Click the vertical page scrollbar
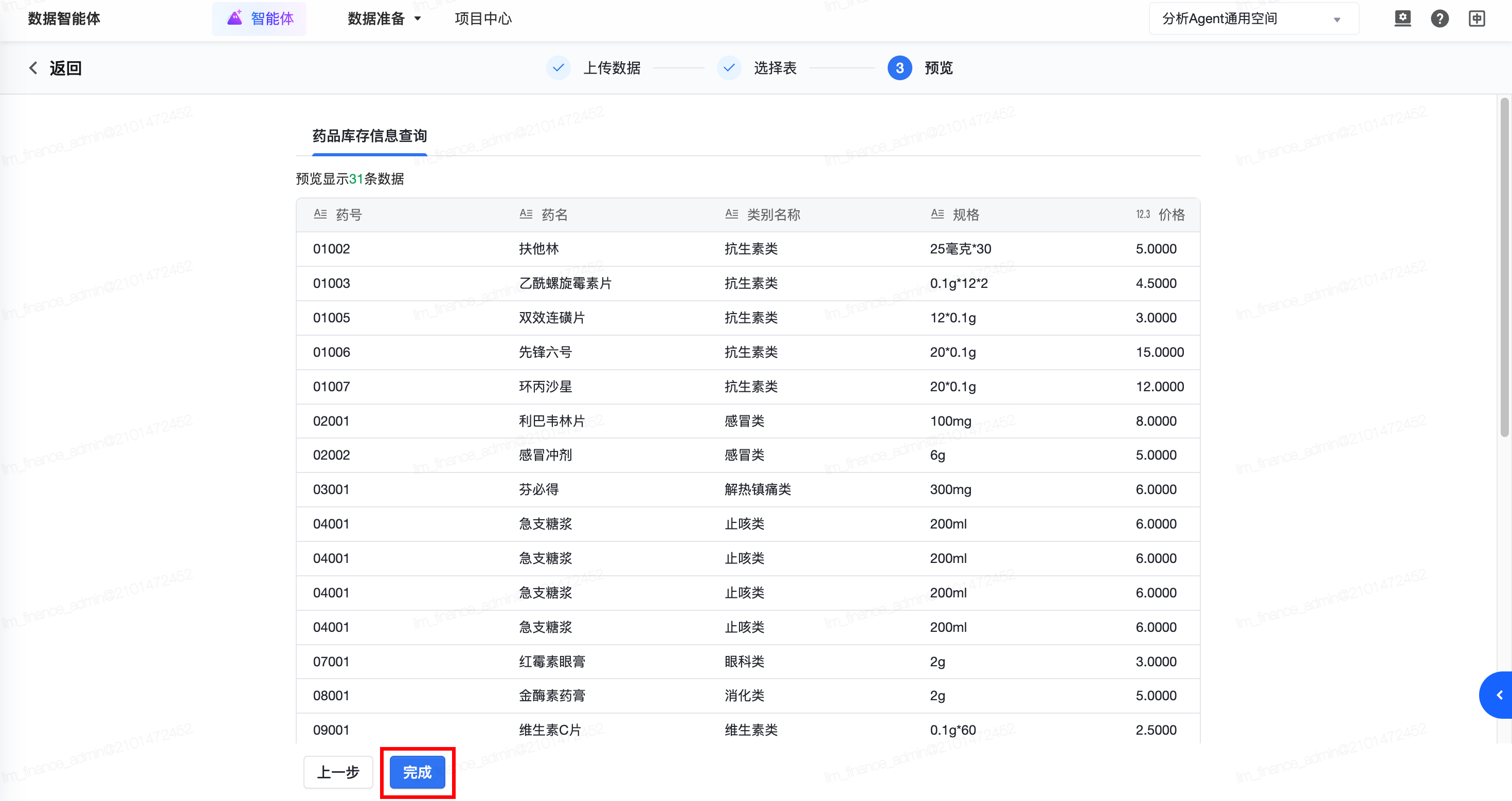The width and height of the screenshot is (1512, 801). pyautogui.click(x=1504, y=267)
